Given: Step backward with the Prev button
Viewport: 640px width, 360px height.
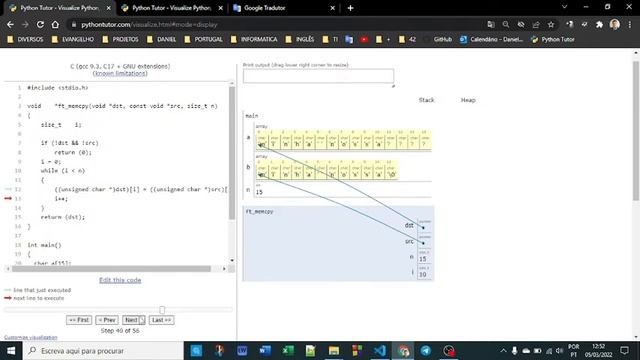Looking at the screenshot, I should click(x=107, y=320).
